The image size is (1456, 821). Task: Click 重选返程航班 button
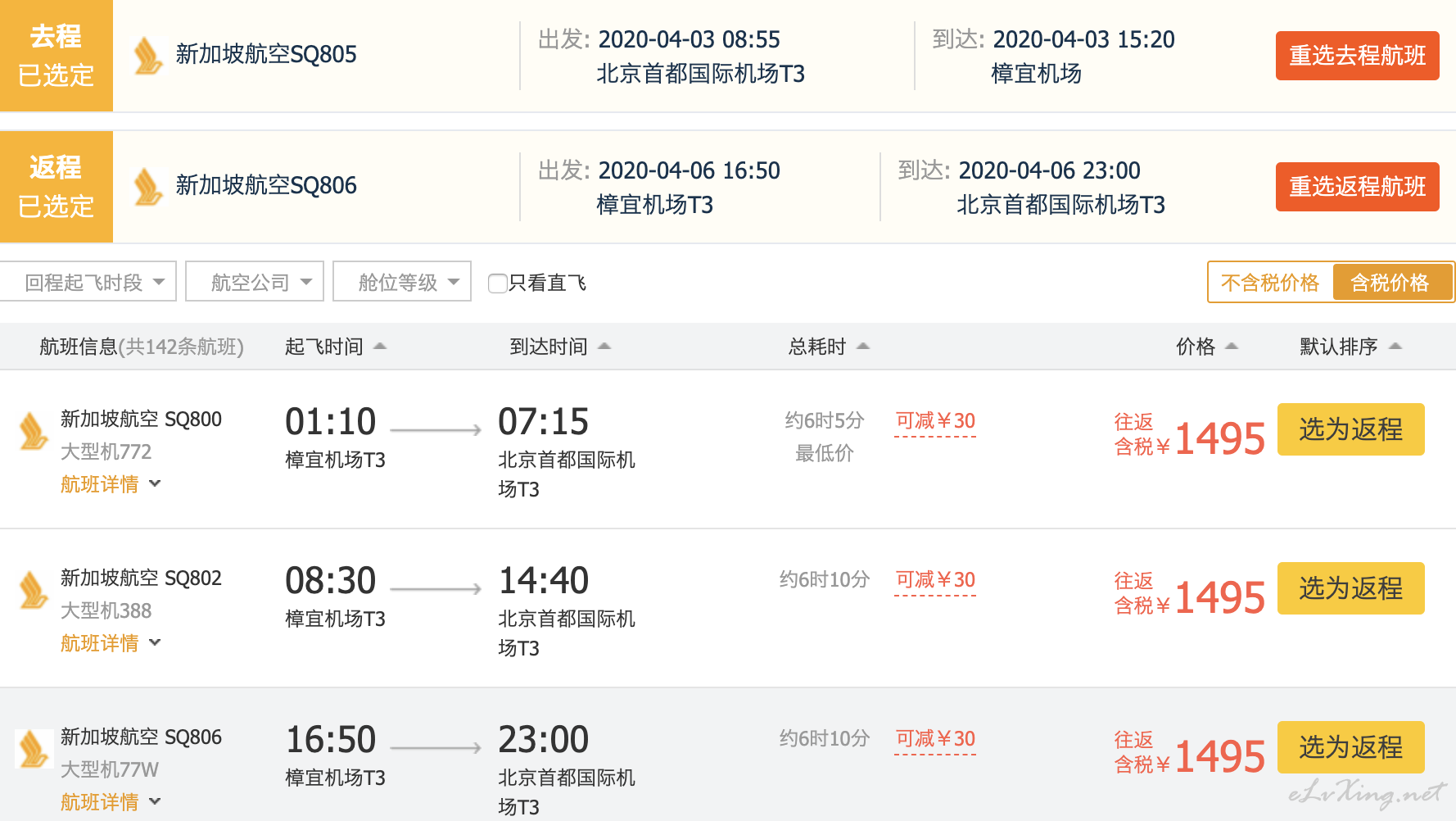1358,187
